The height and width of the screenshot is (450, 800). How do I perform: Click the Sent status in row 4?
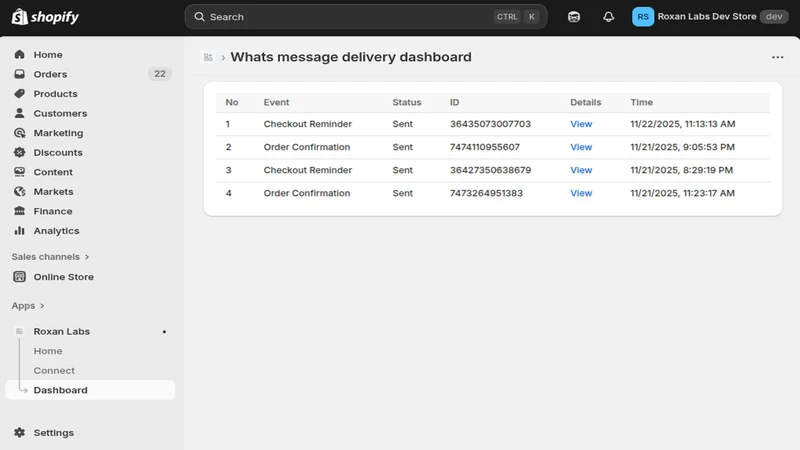pyautogui.click(x=402, y=193)
